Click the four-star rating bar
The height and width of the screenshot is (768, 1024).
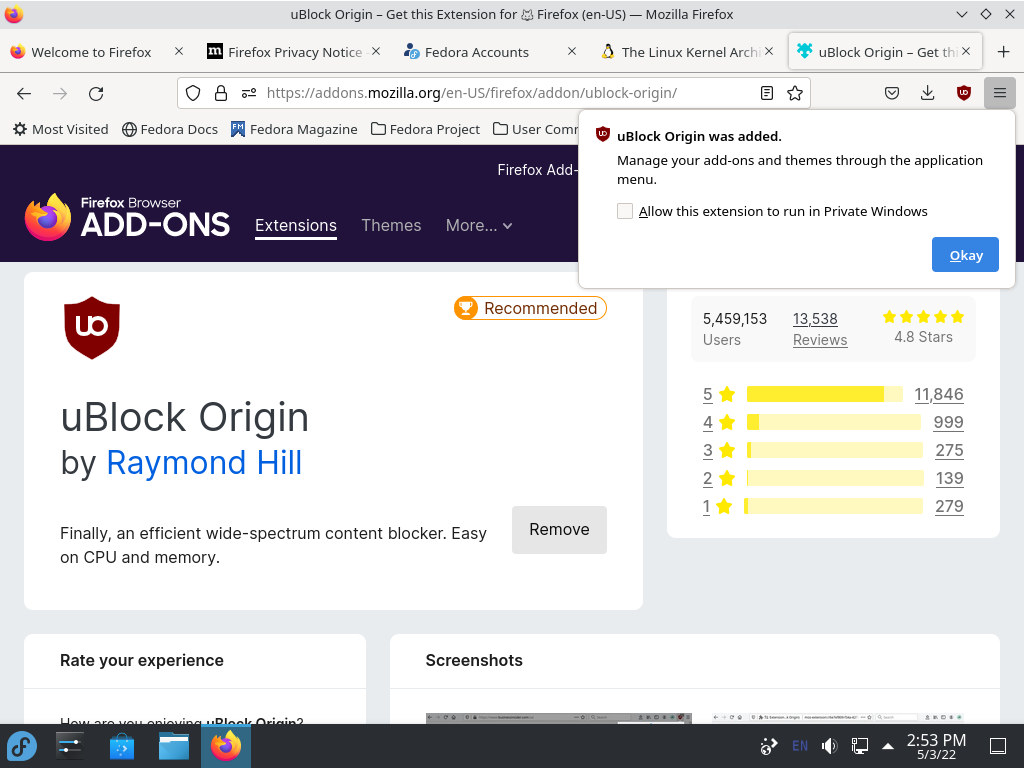tap(833, 422)
